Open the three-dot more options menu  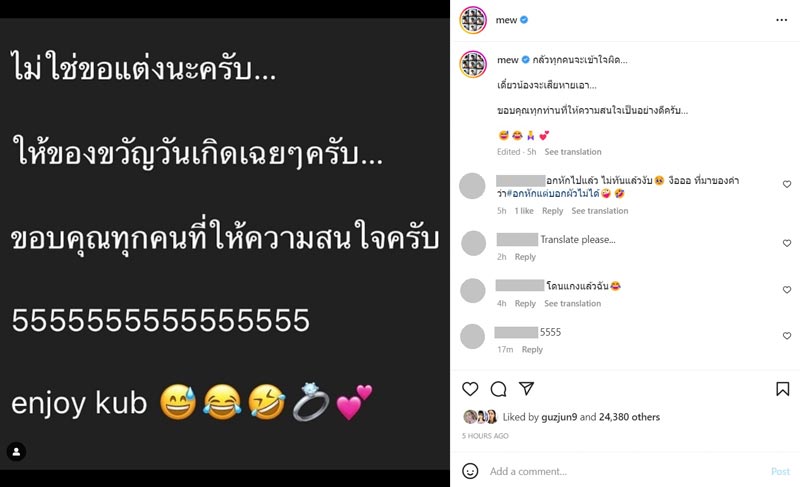point(781,20)
